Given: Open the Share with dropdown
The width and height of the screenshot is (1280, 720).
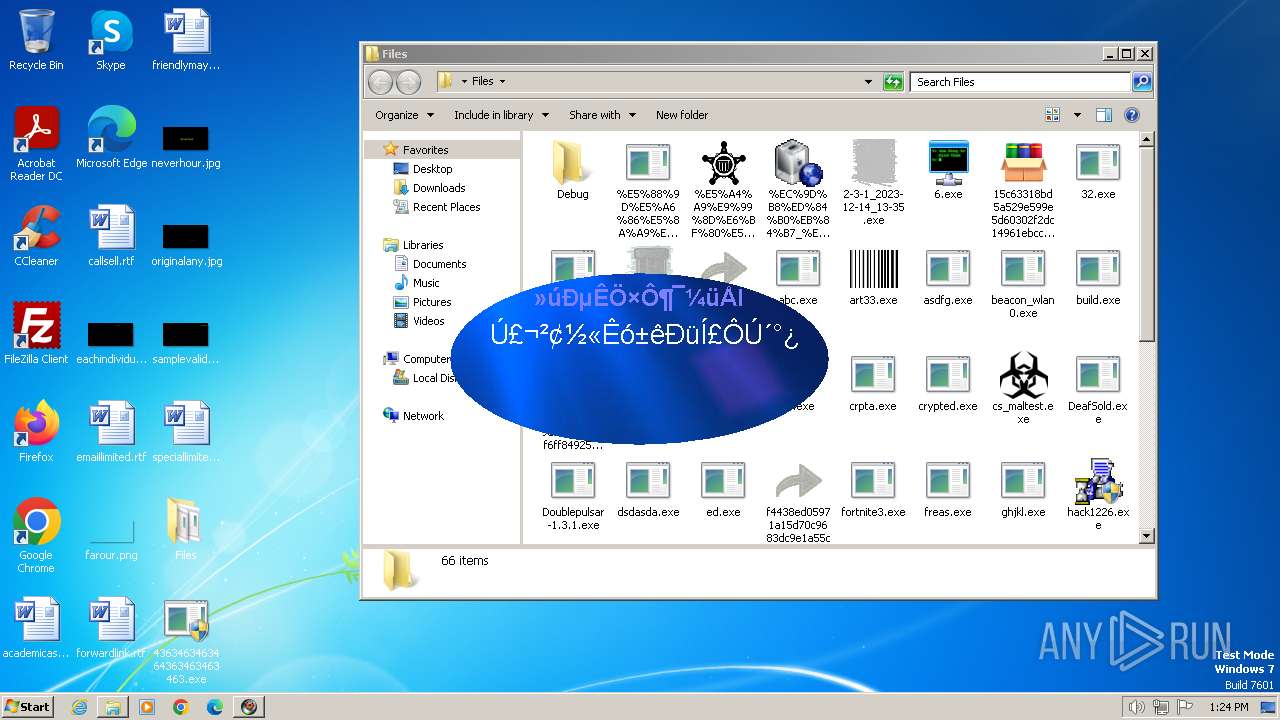Looking at the screenshot, I should click(x=603, y=115).
